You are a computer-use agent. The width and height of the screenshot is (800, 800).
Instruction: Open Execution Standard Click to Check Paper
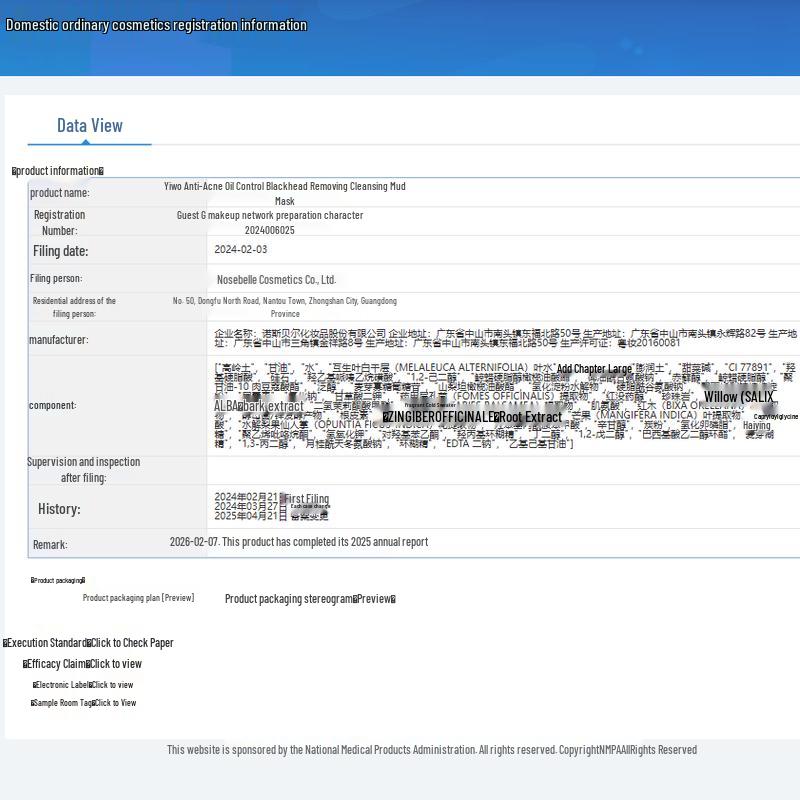coord(88,643)
